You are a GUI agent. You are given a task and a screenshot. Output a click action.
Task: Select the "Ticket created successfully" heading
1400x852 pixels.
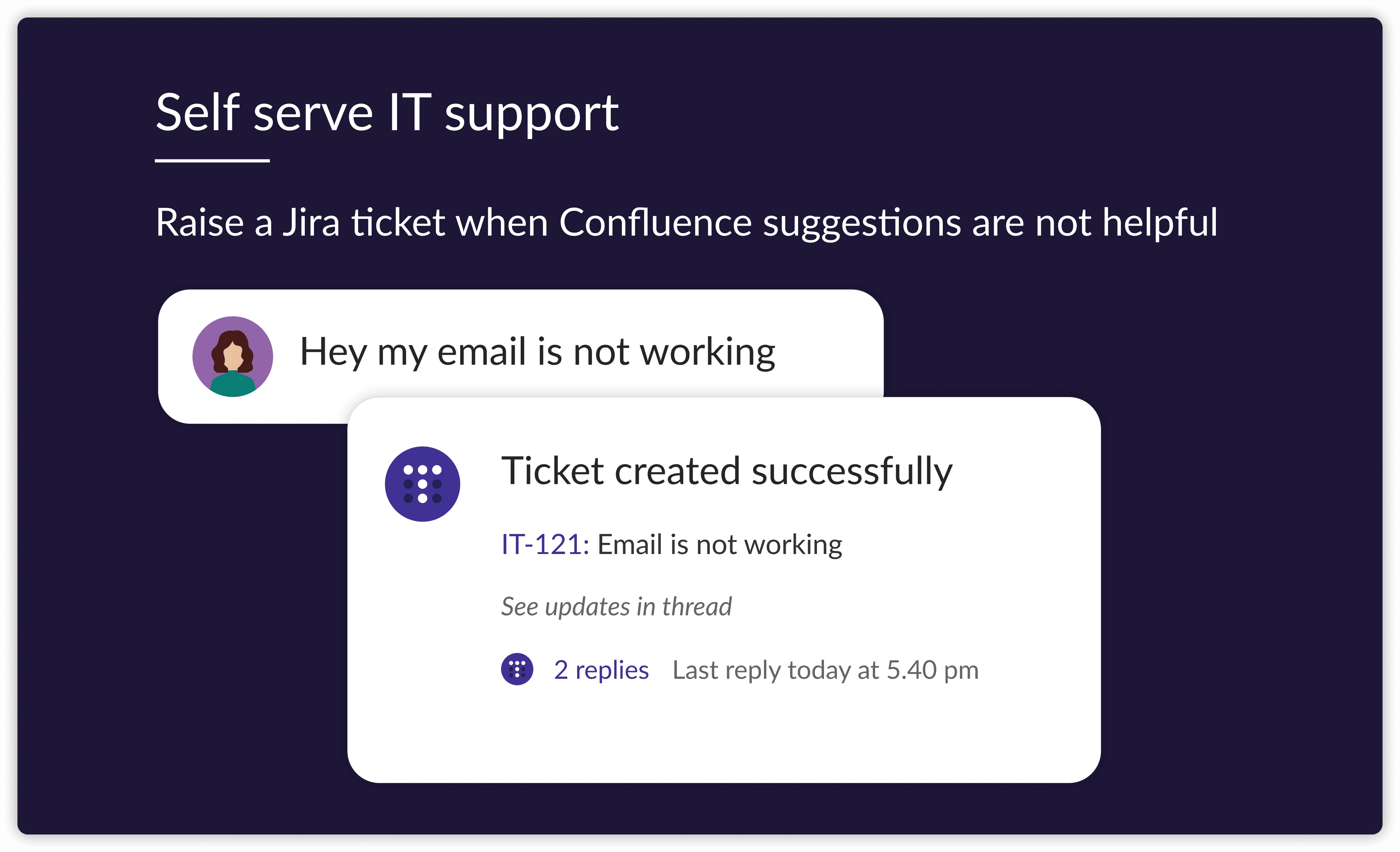tap(726, 471)
